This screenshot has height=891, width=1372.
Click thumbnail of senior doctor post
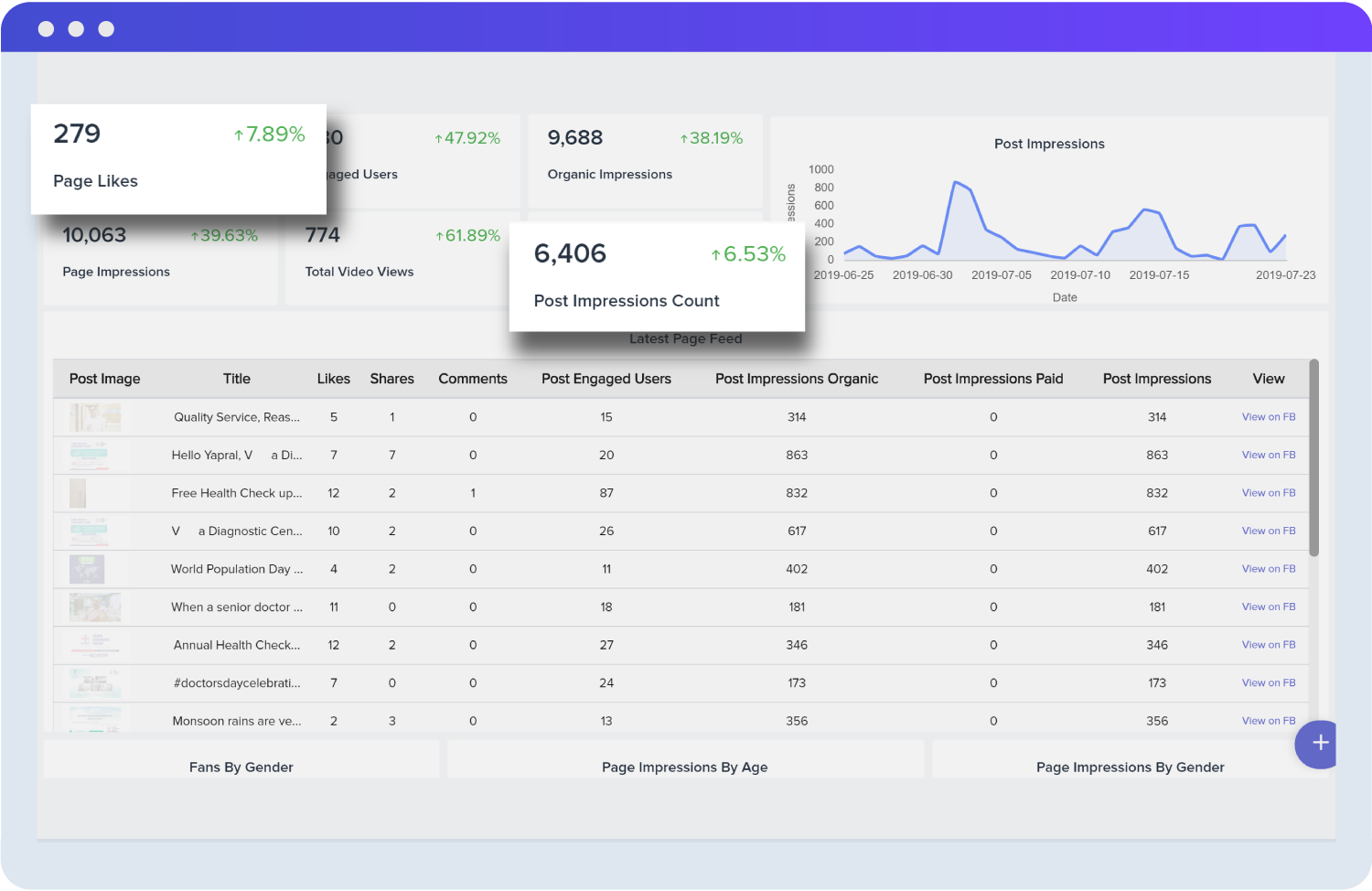(95, 607)
